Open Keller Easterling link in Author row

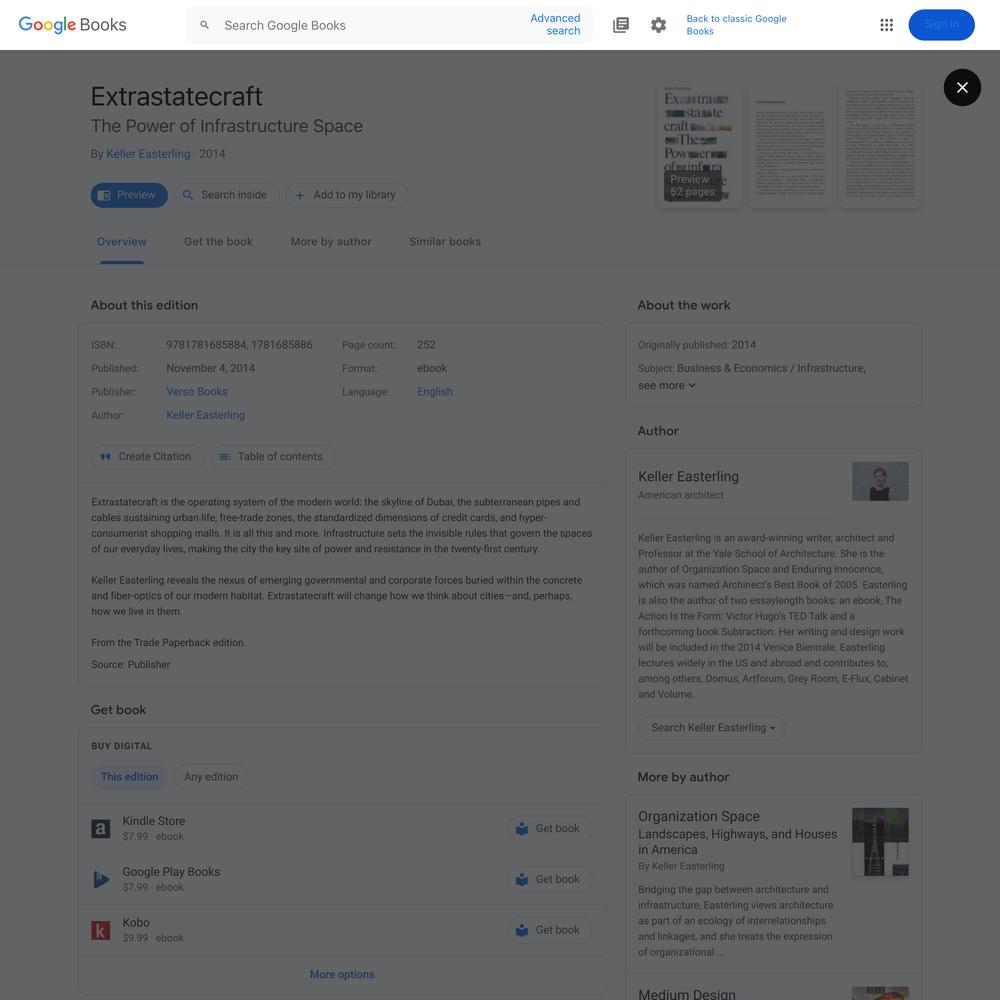(205, 415)
